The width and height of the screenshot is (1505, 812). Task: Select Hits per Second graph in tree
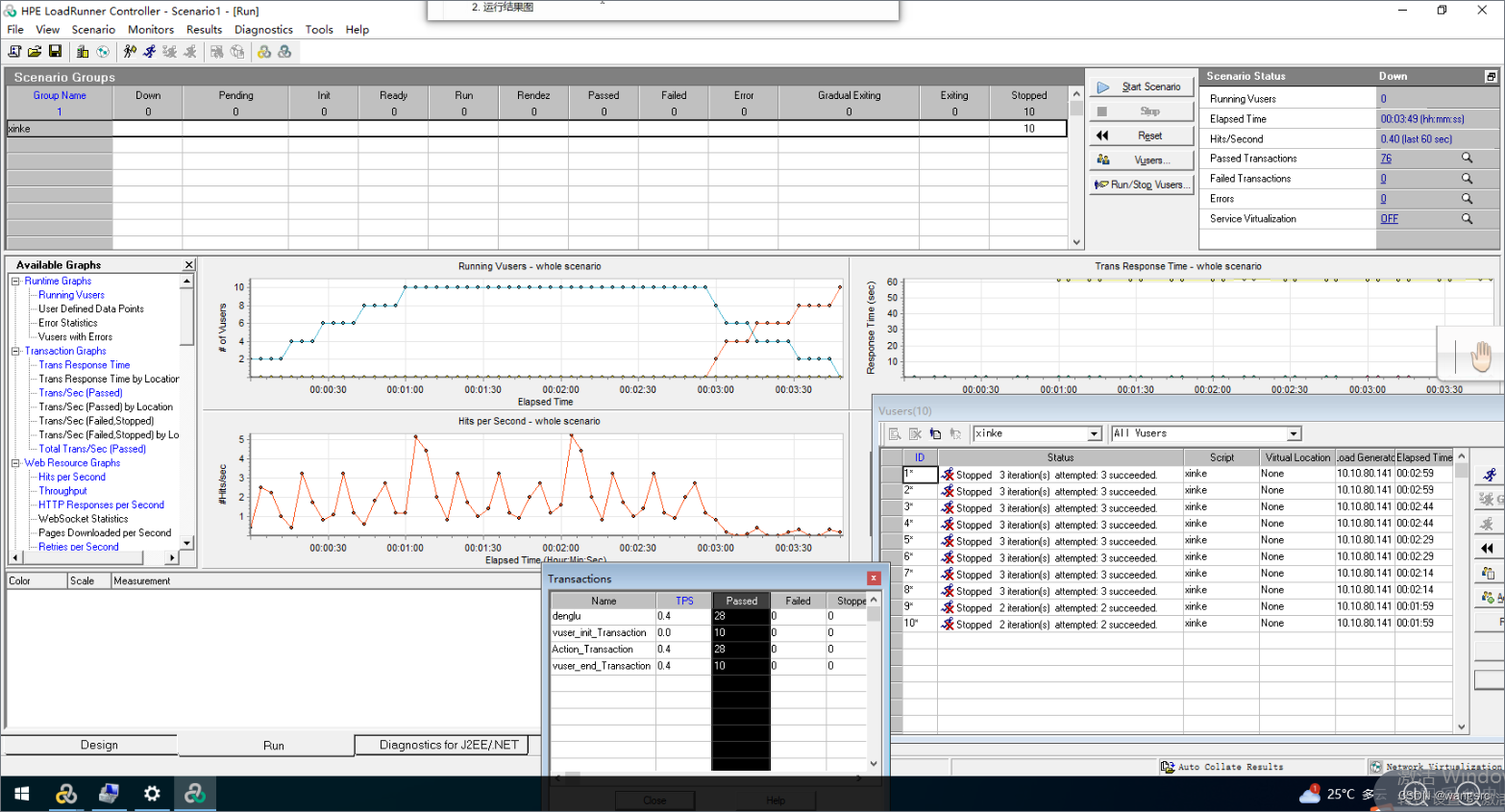[x=72, y=478]
